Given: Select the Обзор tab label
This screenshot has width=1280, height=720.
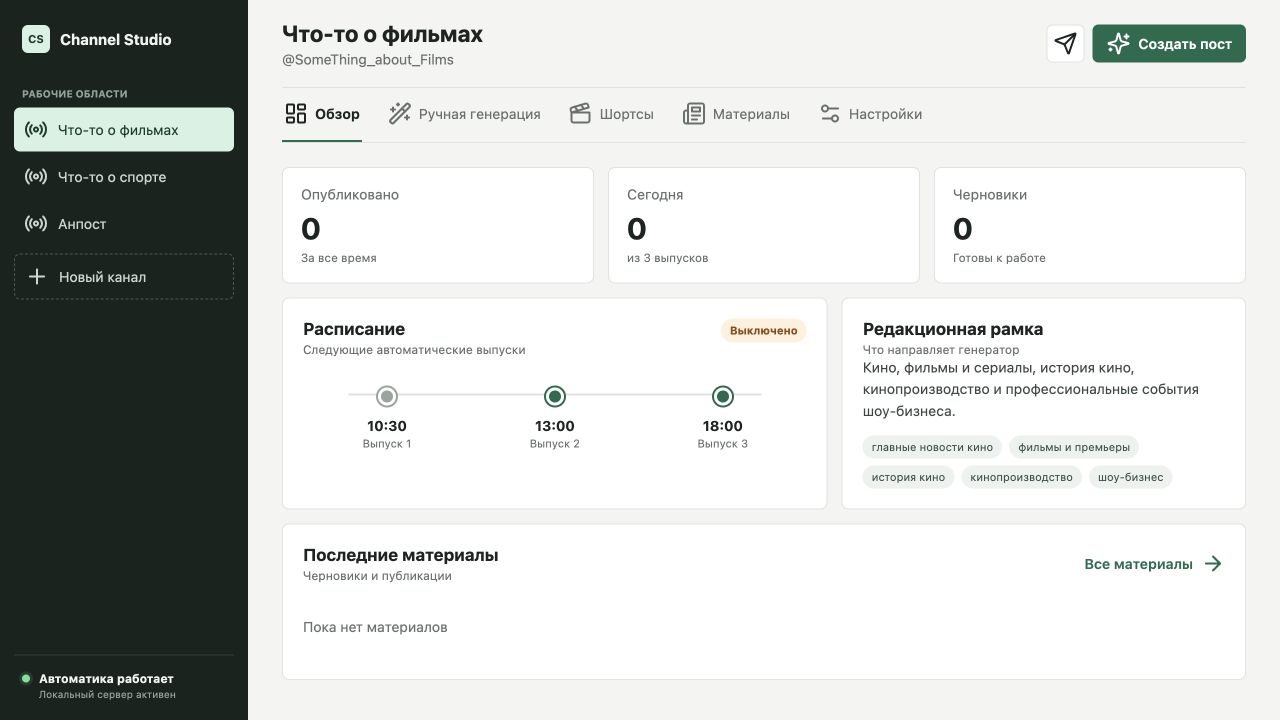Looking at the screenshot, I should click(x=337, y=114).
